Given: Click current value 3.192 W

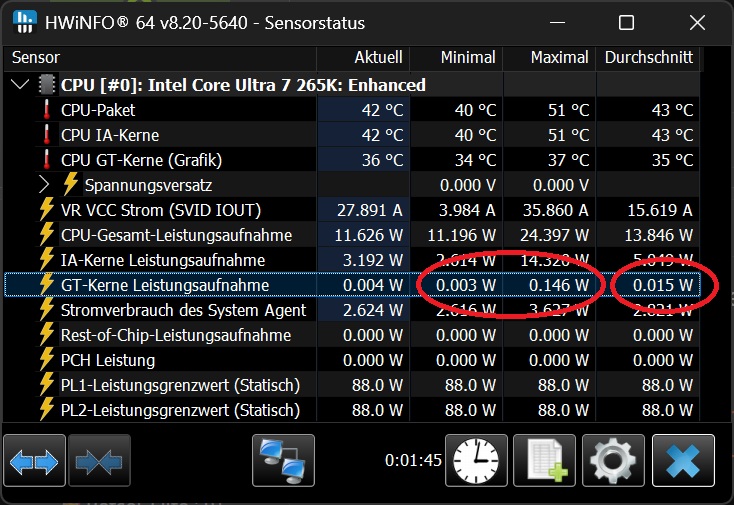Looking at the screenshot, I should pos(373,260).
